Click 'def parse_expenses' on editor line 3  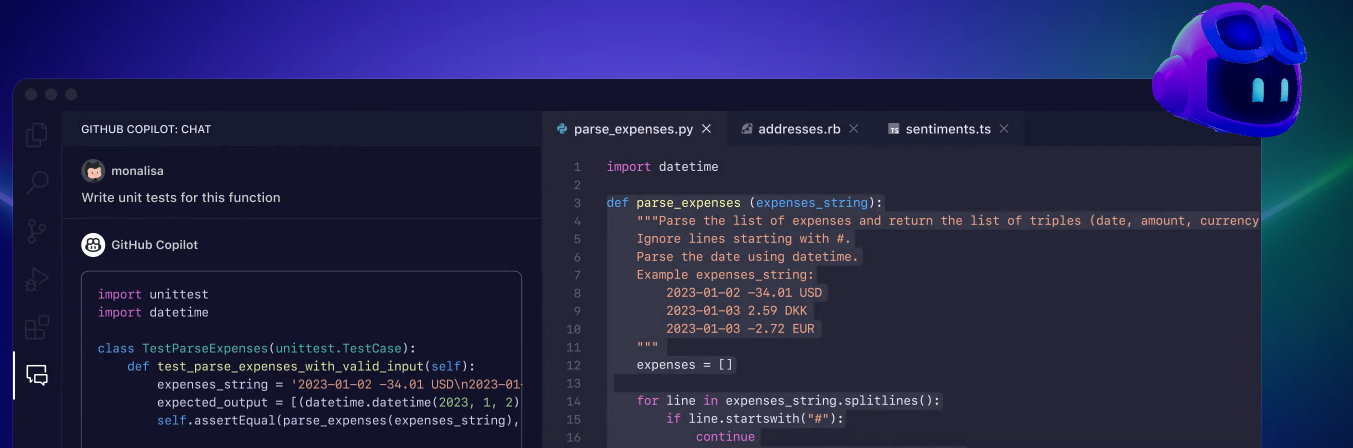point(745,202)
